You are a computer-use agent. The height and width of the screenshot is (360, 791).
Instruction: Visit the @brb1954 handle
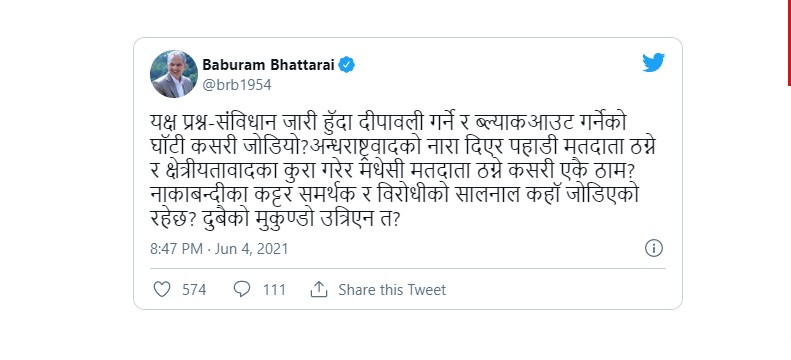(x=237, y=85)
